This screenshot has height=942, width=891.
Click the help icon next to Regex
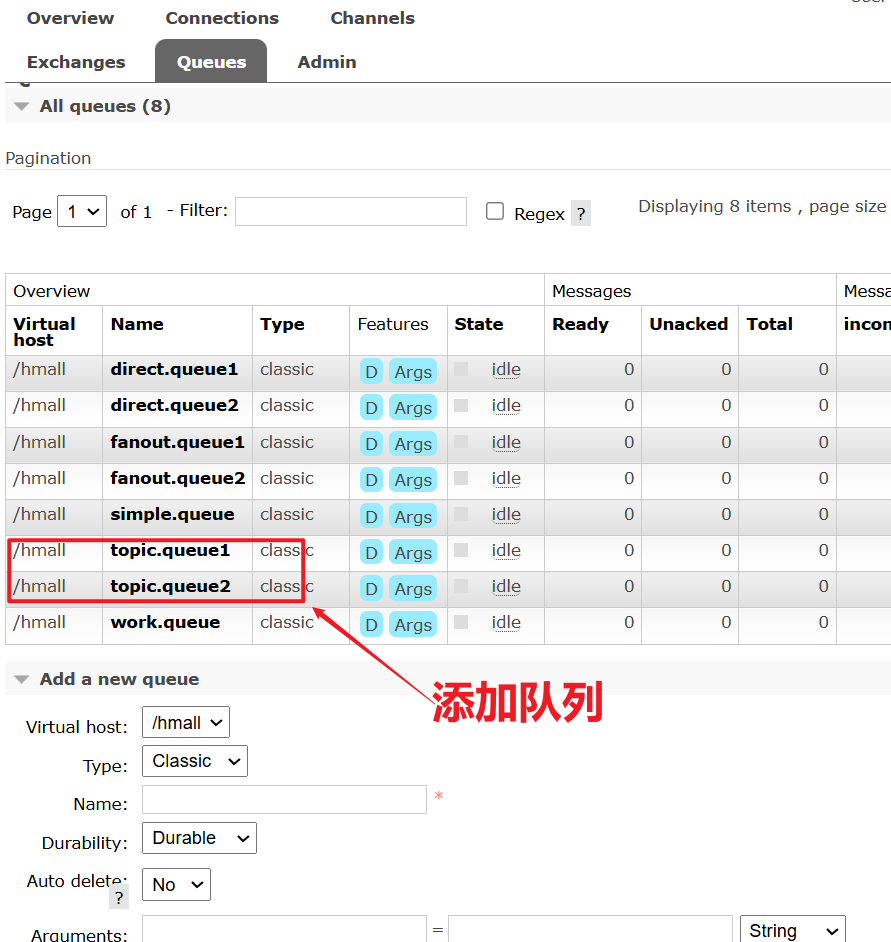point(580,214)
